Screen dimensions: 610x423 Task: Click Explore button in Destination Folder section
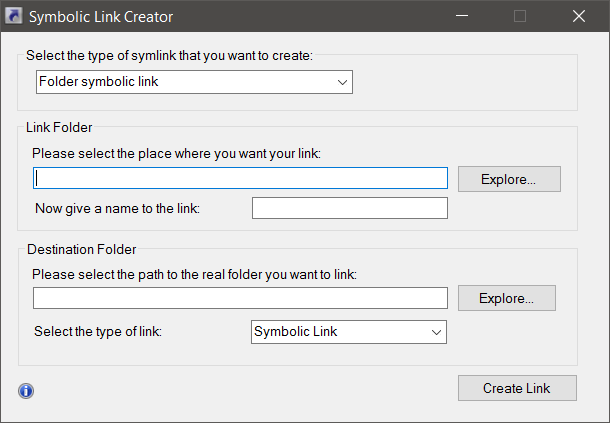coord(507,298)
